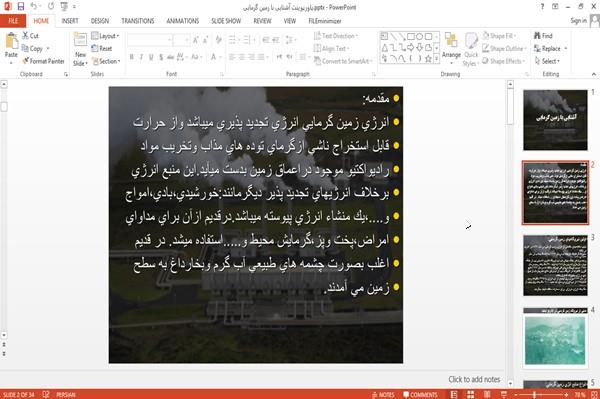Open Shape Fill dropdown
600x399 pixels.
499,36
